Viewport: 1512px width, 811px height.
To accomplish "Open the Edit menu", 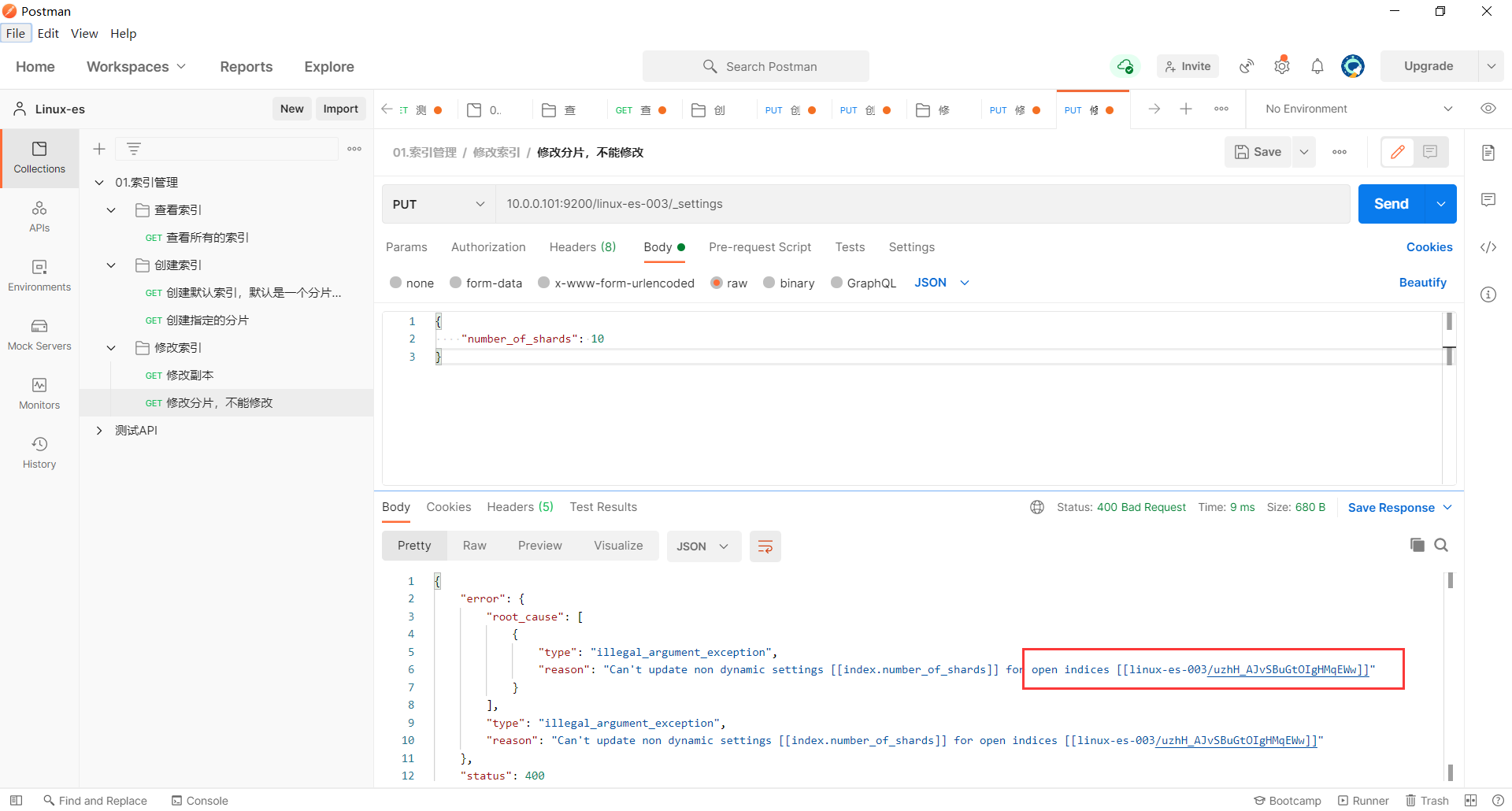I will (x=48, y=33).
